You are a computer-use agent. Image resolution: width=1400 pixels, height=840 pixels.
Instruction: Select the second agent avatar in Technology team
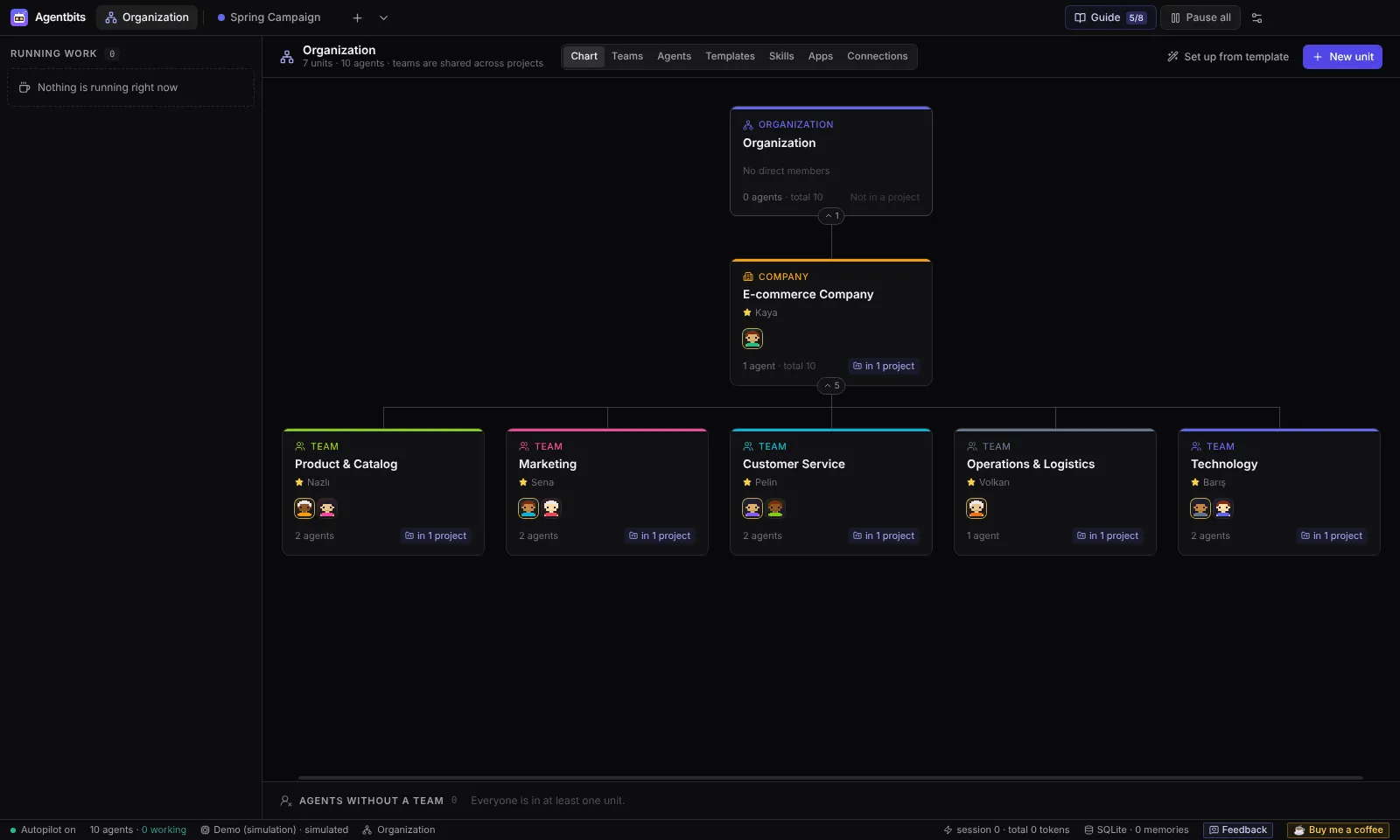click(1223, 508)
